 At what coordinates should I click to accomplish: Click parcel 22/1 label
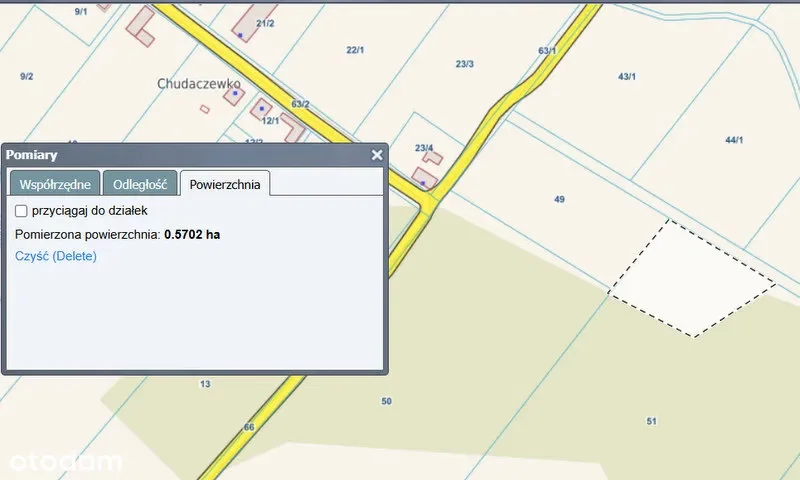[354, 49]
